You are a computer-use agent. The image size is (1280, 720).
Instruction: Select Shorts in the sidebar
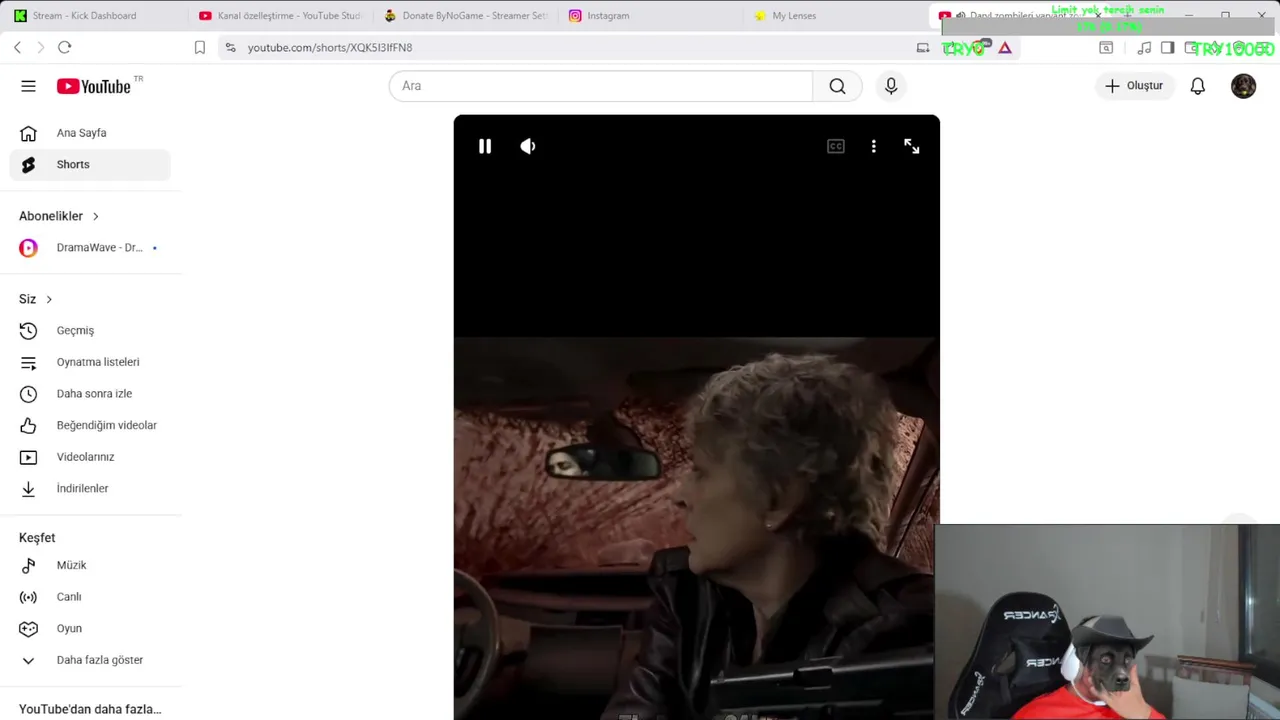(90, 164)
